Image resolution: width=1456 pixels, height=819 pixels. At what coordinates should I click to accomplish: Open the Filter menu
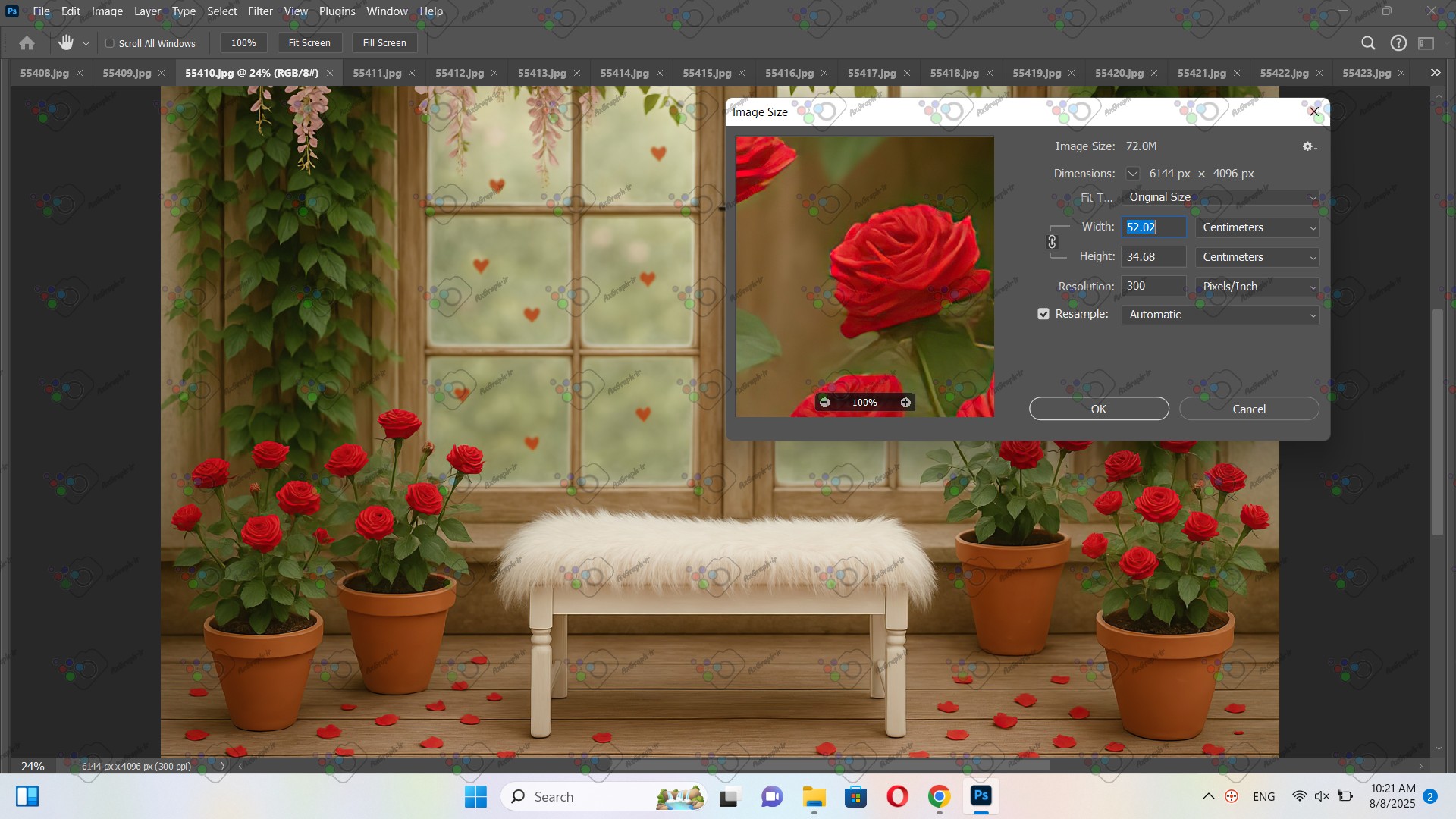[x=260, y=11]
